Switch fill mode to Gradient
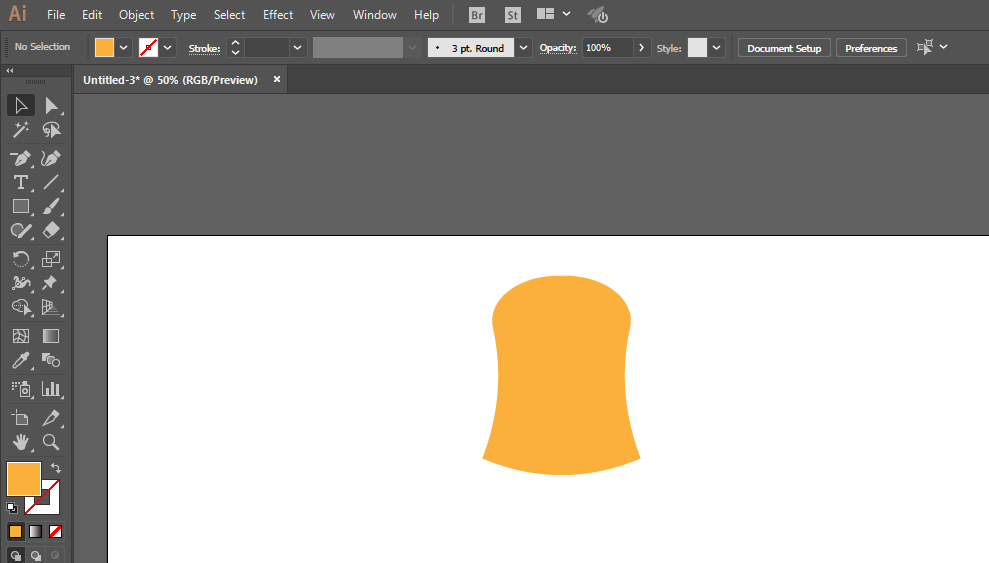The width and height of the screenshot is (989, 563). tap(35, 531)
